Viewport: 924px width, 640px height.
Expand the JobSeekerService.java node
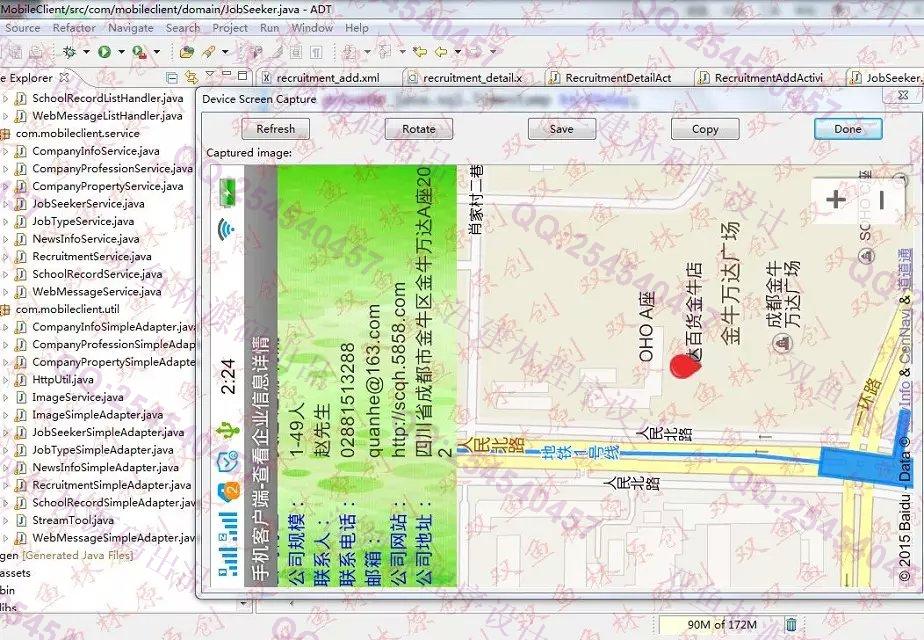point(5,204)
